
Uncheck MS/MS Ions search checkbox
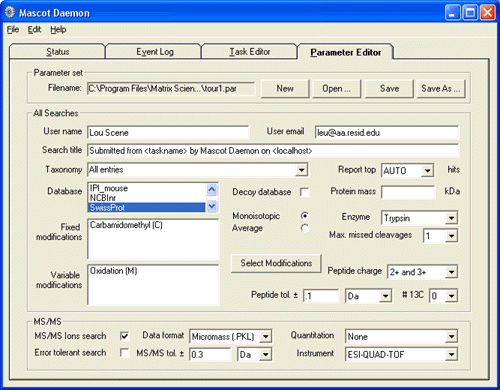[x=124, y=336]
